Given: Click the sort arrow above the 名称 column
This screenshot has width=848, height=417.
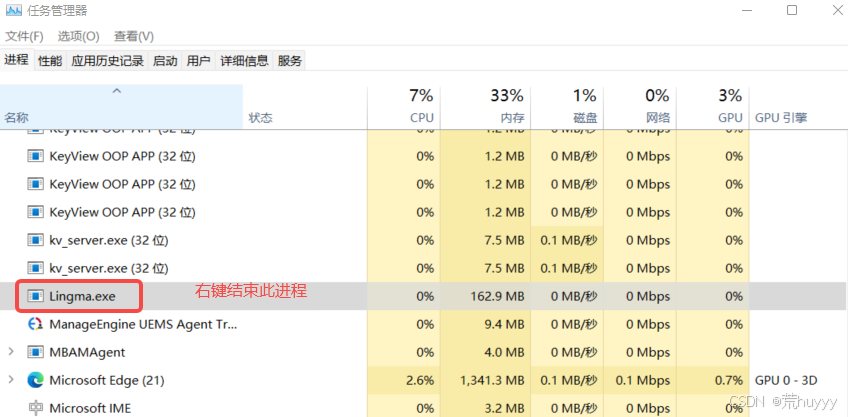Looking at the screenshot, I should [116, 91].
